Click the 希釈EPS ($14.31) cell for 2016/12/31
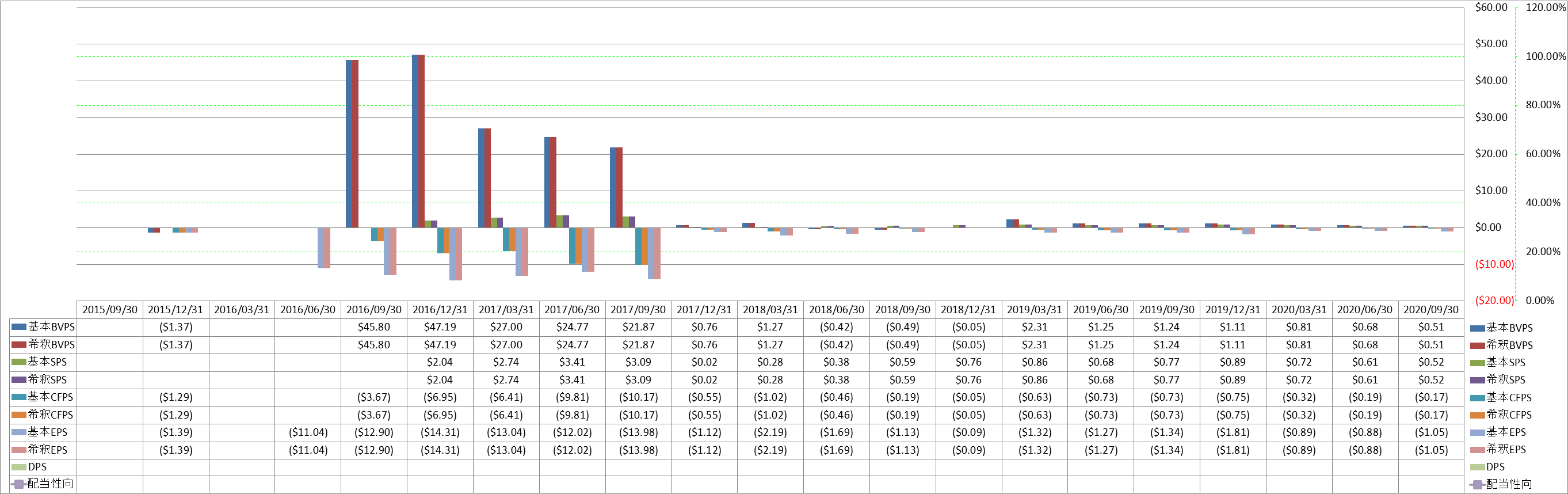The width and height of the screenshot is (1568, 494). click(x=440, y=450)
